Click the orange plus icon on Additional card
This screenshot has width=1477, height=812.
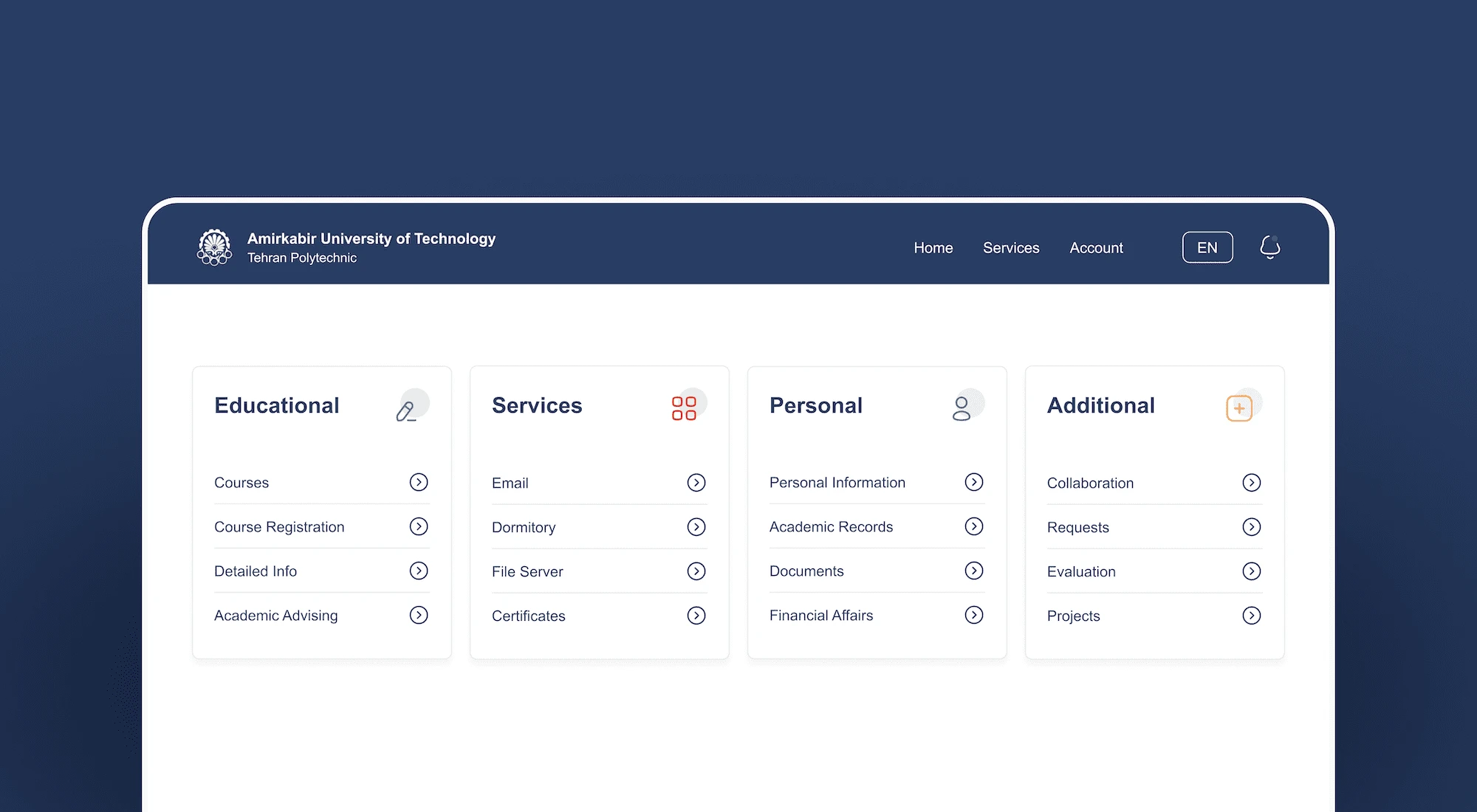[1239, 408]
